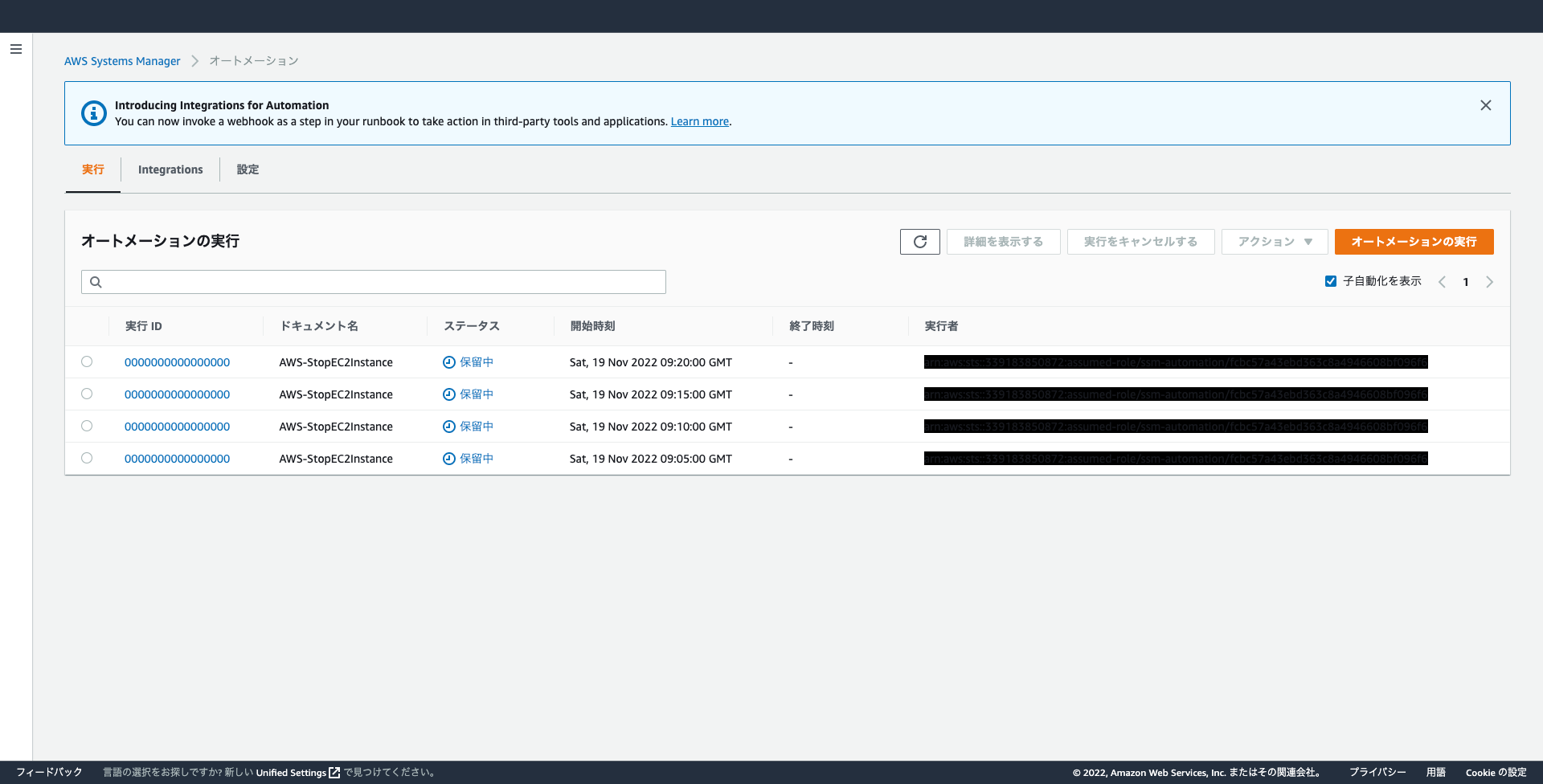The width and height of the screenshot is (1543, 784).
Task: Go to the next page of executions
Action: [x=1490, y=282]
